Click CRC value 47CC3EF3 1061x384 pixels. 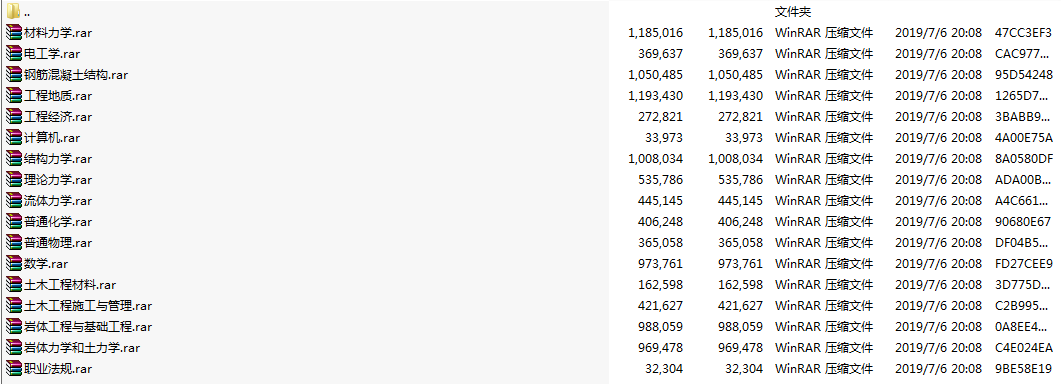1023,33
